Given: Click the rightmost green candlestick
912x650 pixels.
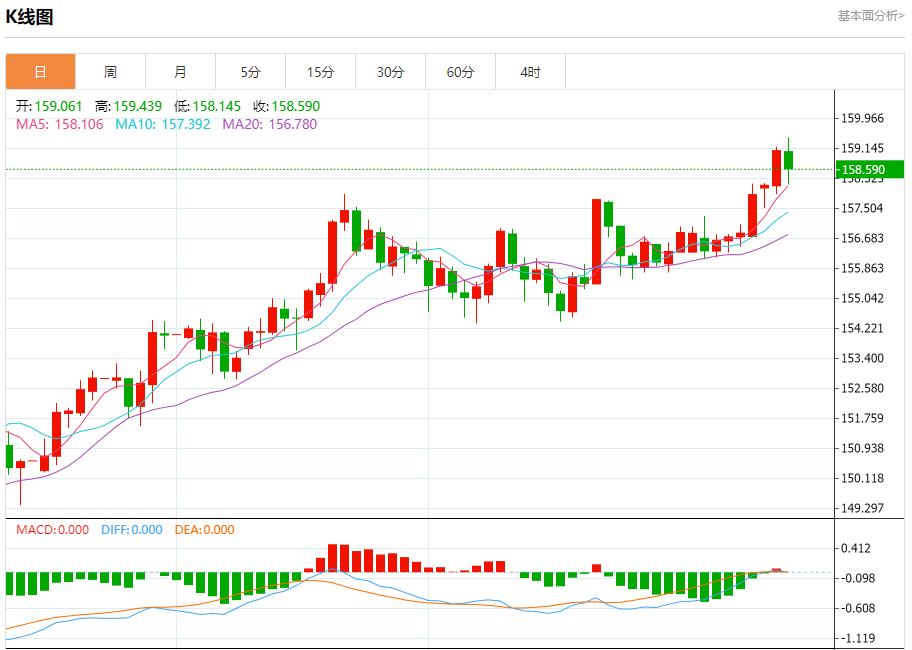Looking at the screenshot, I should [x=788, y=159].
